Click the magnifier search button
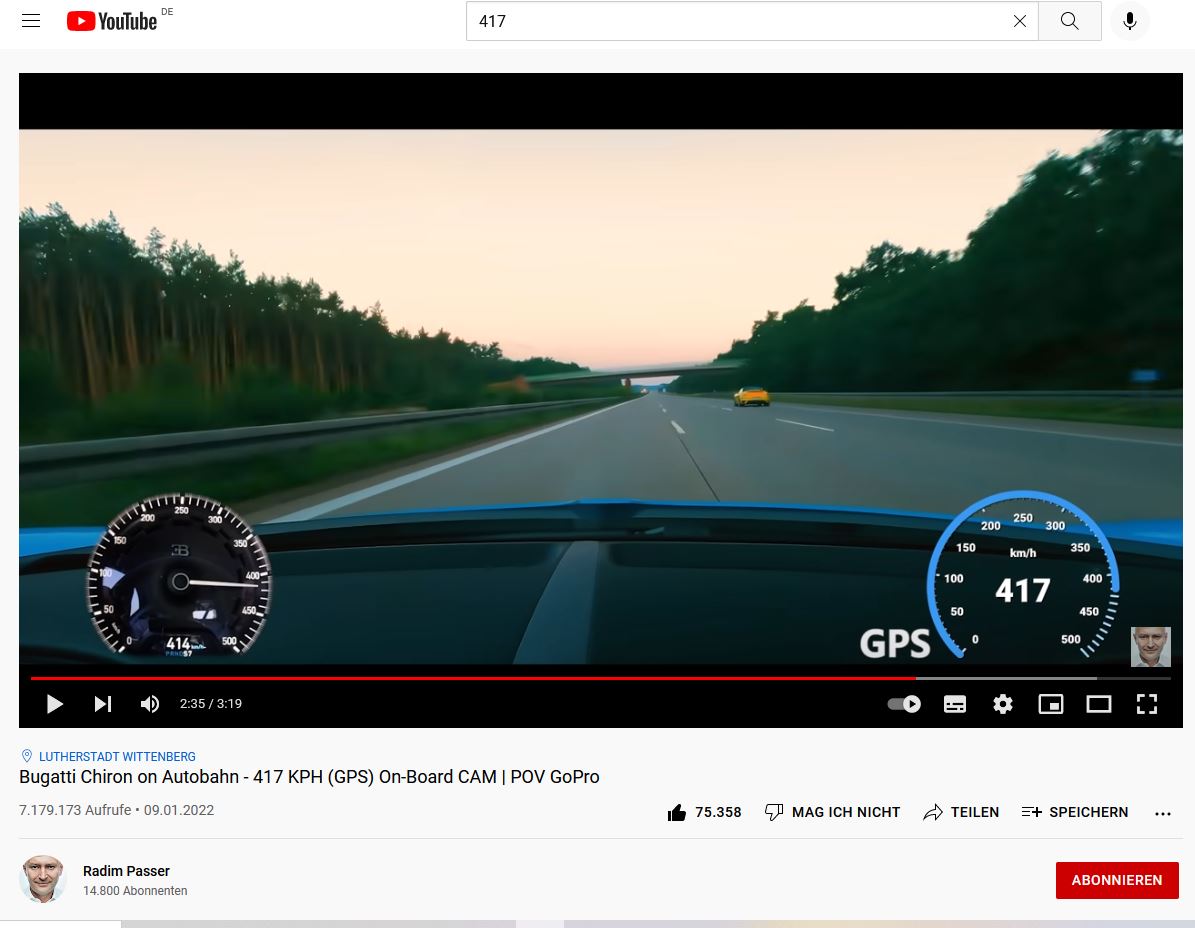 point(1069,21)
